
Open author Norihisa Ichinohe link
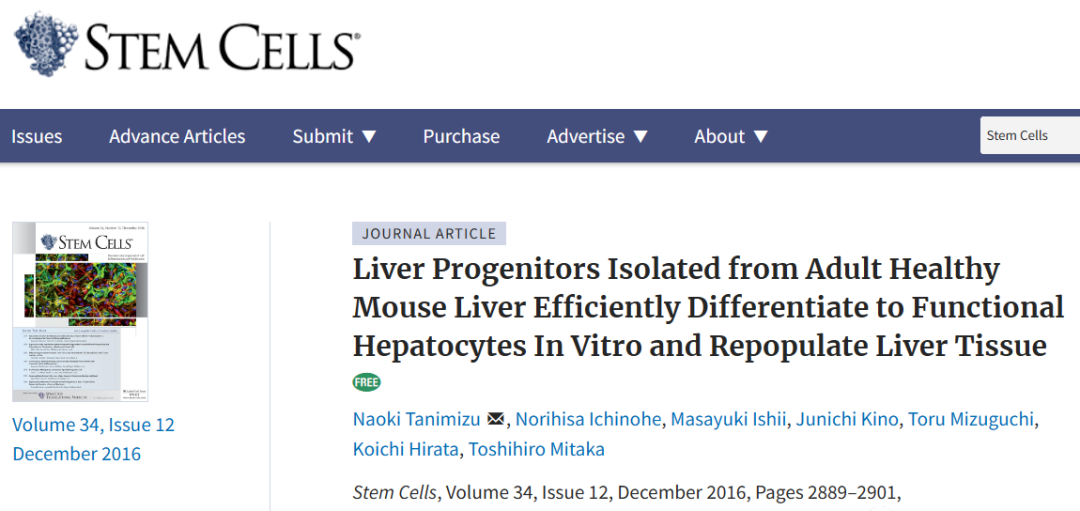[588, 419]
